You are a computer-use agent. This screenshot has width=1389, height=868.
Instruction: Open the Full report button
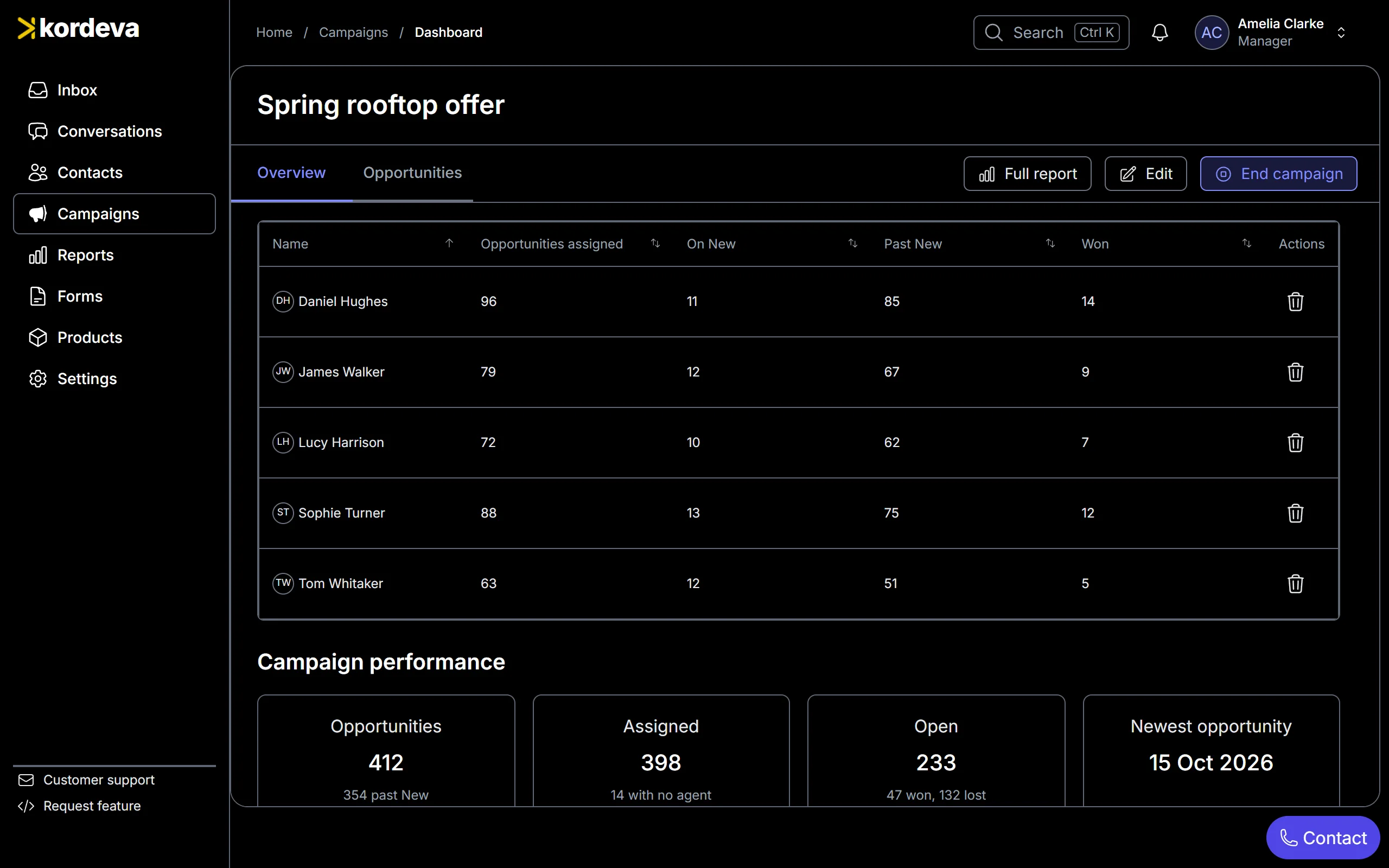[x=1027, y=174]
